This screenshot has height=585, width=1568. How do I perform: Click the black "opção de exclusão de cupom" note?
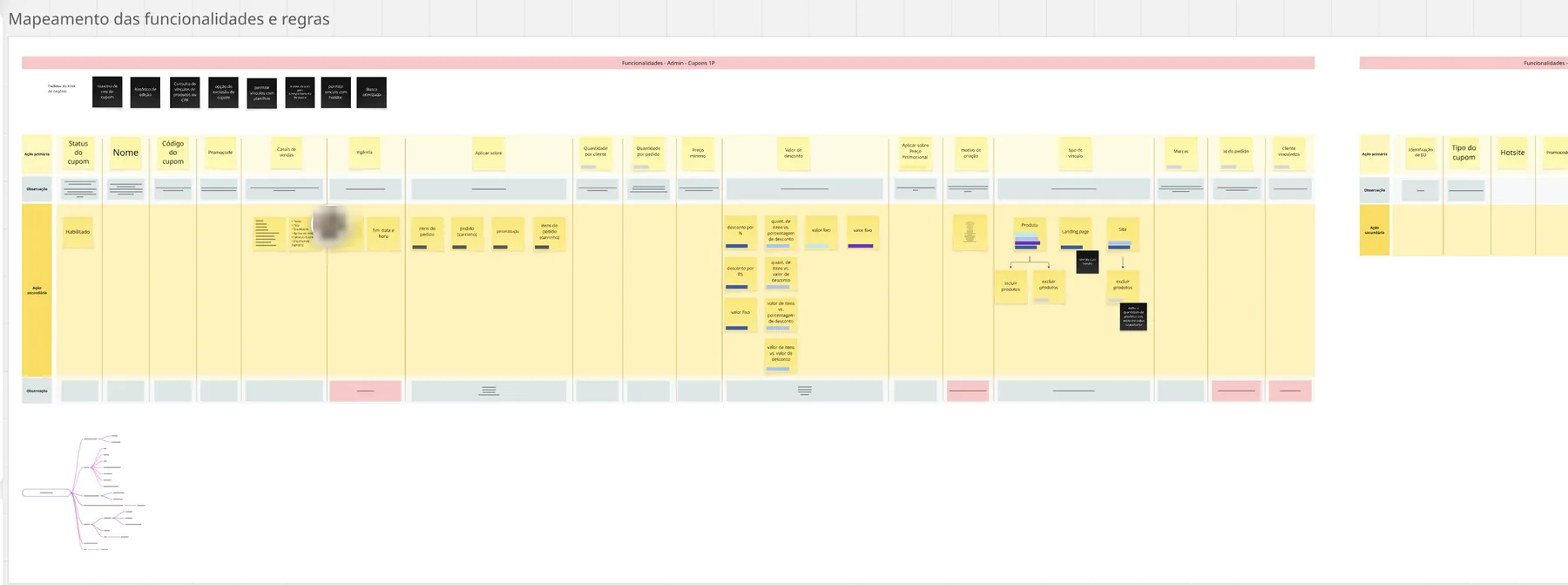coord(223,92)
